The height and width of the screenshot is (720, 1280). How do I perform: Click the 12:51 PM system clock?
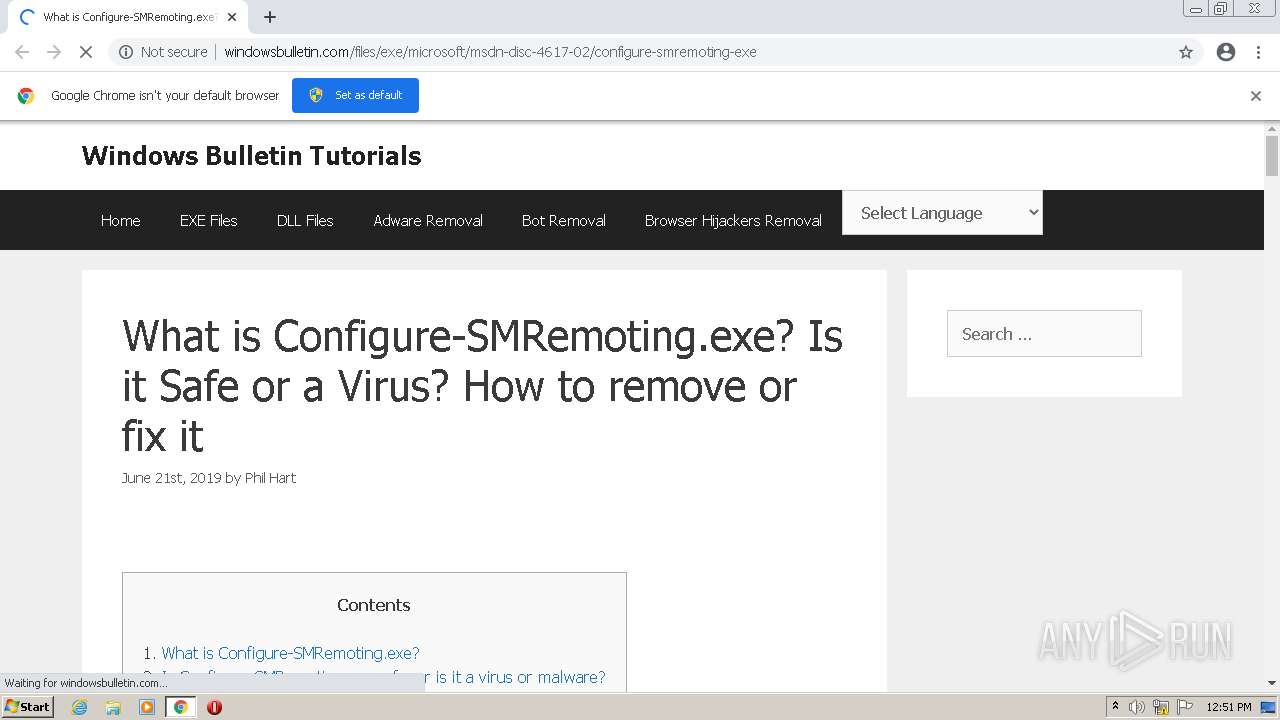[x=1229, y=707]
